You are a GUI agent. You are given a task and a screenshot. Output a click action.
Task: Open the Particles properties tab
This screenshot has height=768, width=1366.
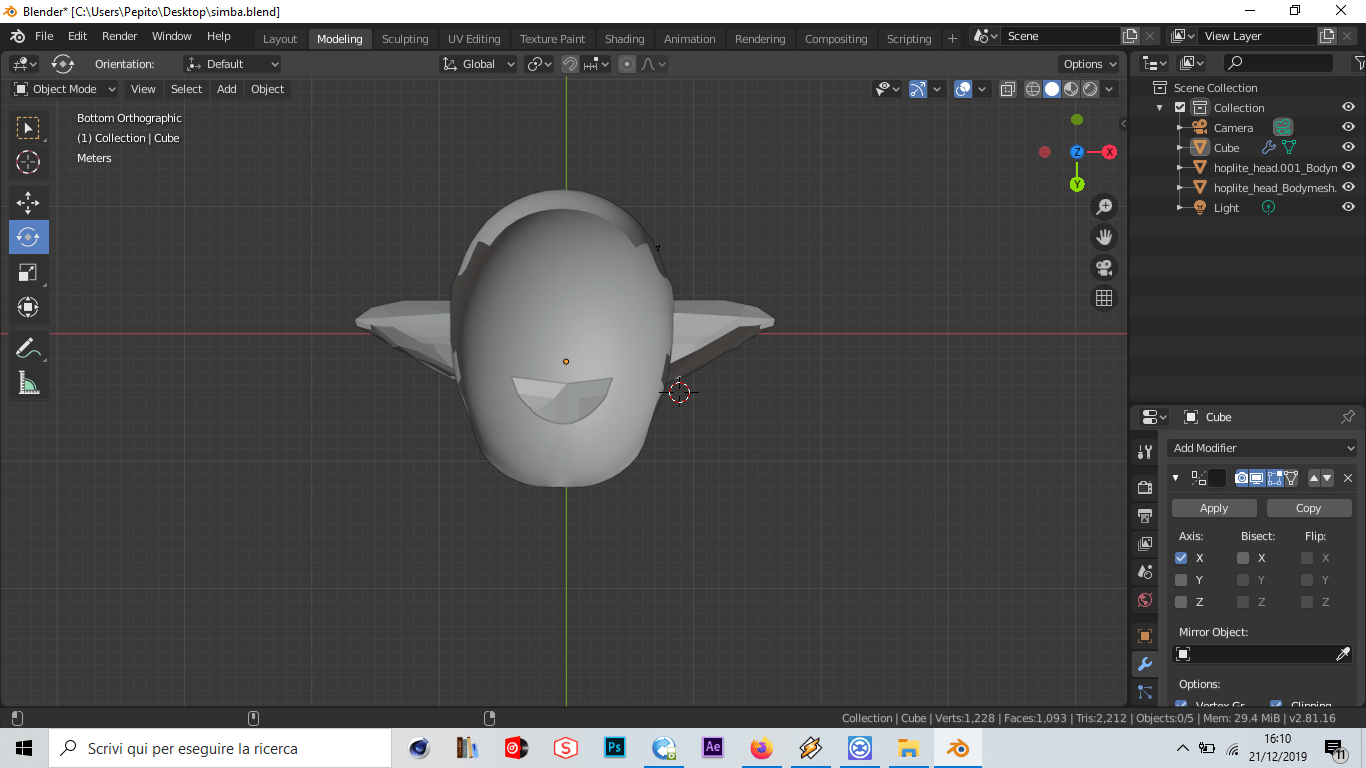[1145, 692]
